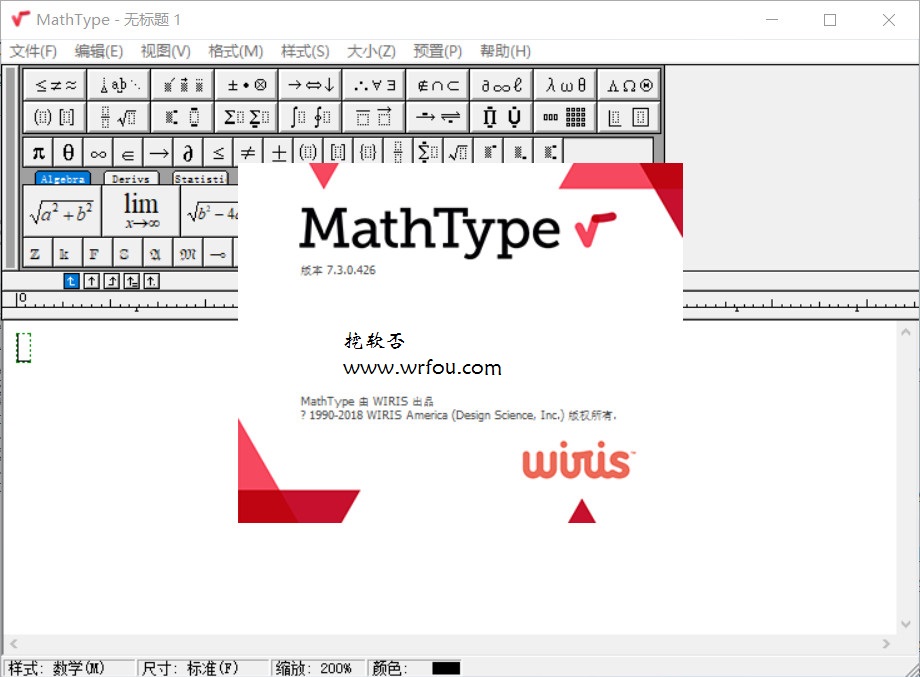Open the matrix templates palette
Image resolution: width=920 pixels, height=677 pixels.
(566, 117)
